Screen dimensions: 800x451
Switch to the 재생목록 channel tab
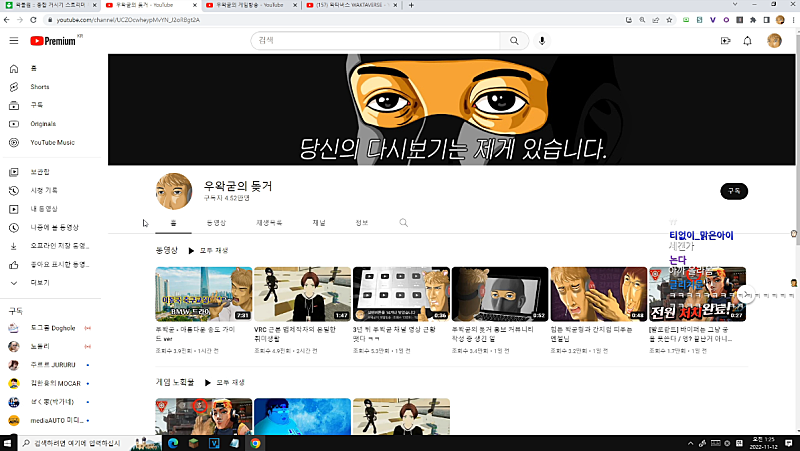coord(269,223)
